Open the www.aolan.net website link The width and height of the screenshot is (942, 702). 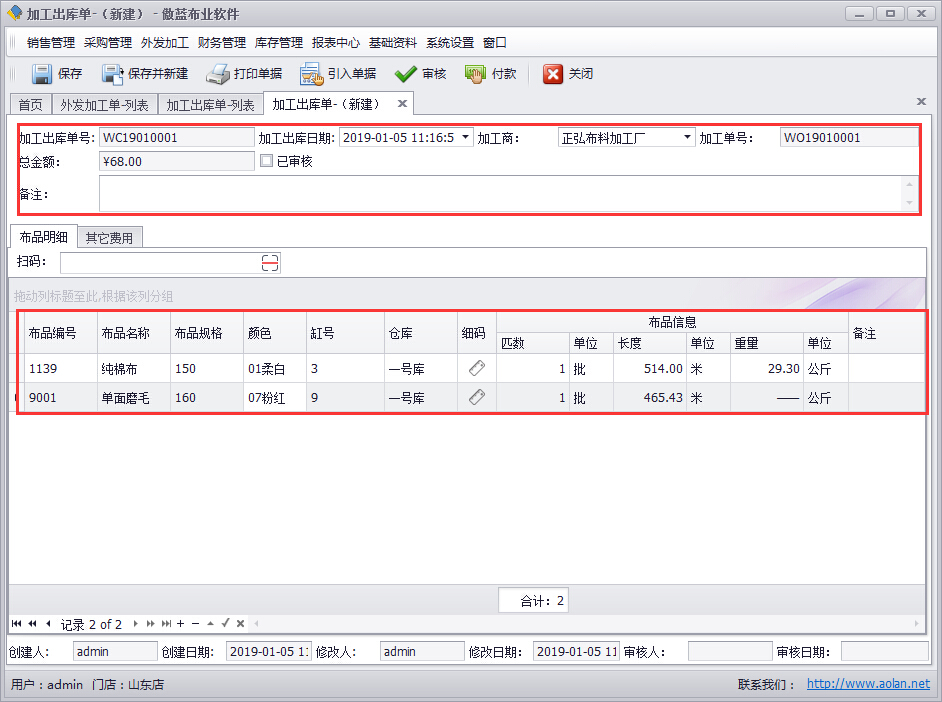pos(867,685)
